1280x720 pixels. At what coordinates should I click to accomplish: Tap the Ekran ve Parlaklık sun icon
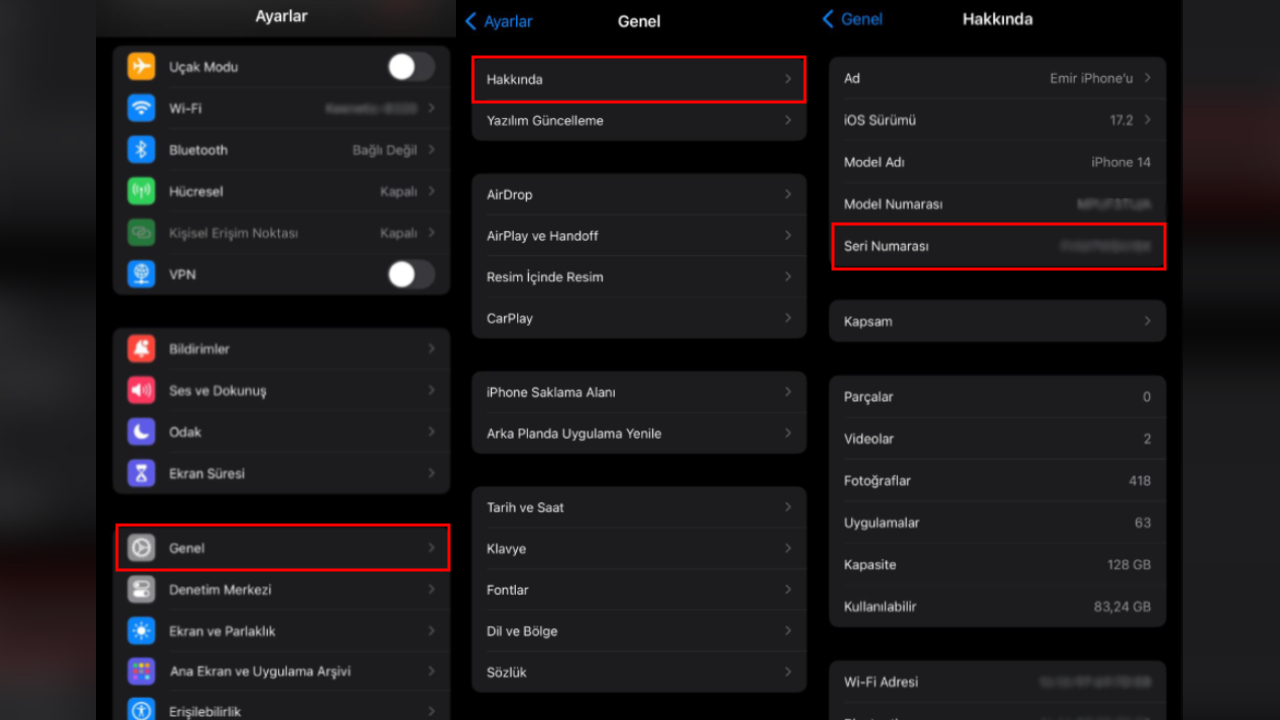tap(141, 631)
